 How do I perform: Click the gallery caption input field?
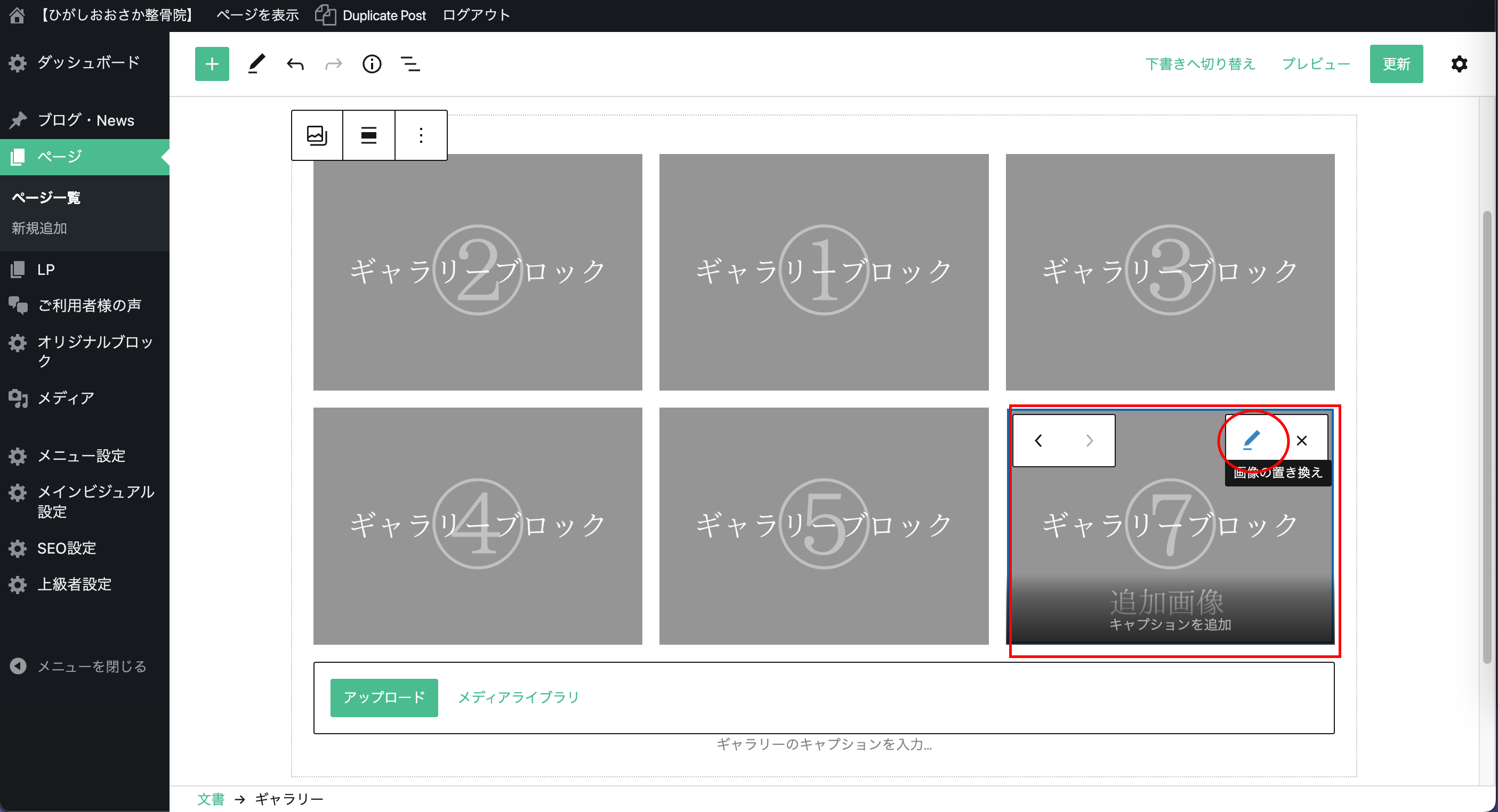click(x=824, y=744)
